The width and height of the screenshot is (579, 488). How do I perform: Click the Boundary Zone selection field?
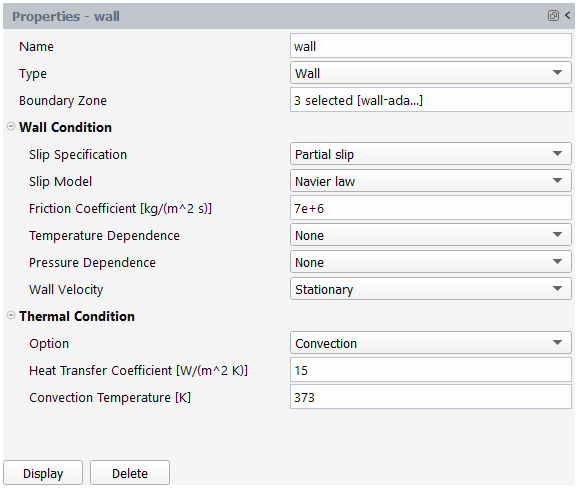click(x=431, y=100)
